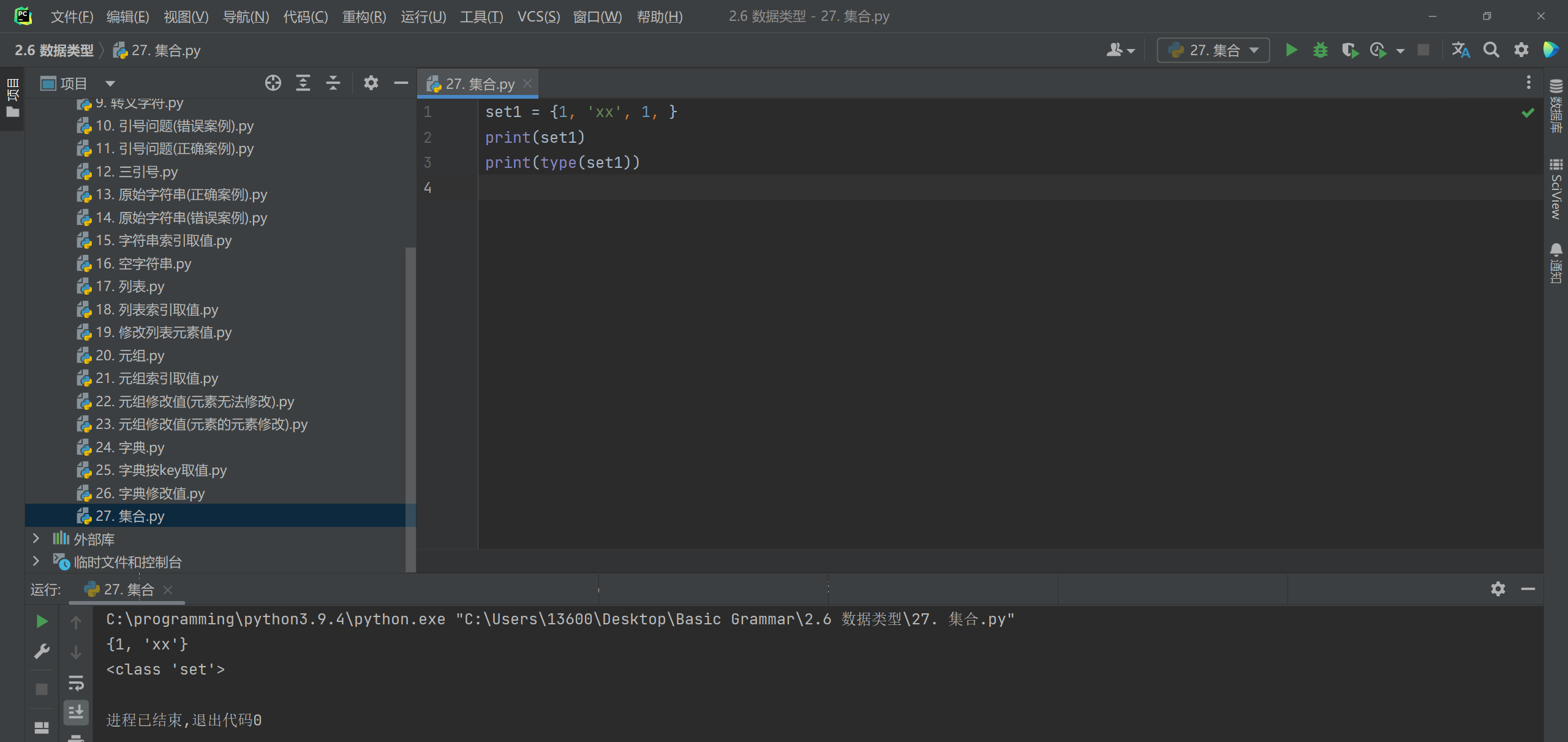Screen dimensions: 1568x742
Task: Hide the run panel with minus icon
Action: click(1528, 589)
